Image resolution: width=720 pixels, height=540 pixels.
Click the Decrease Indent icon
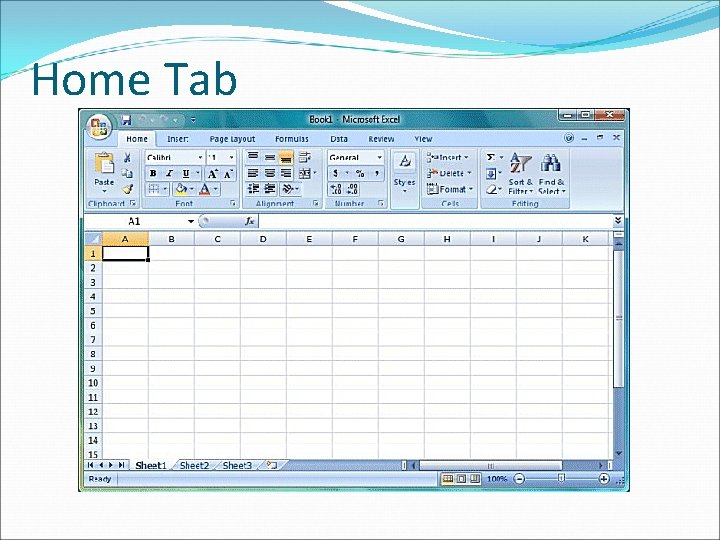coord(253,188)
